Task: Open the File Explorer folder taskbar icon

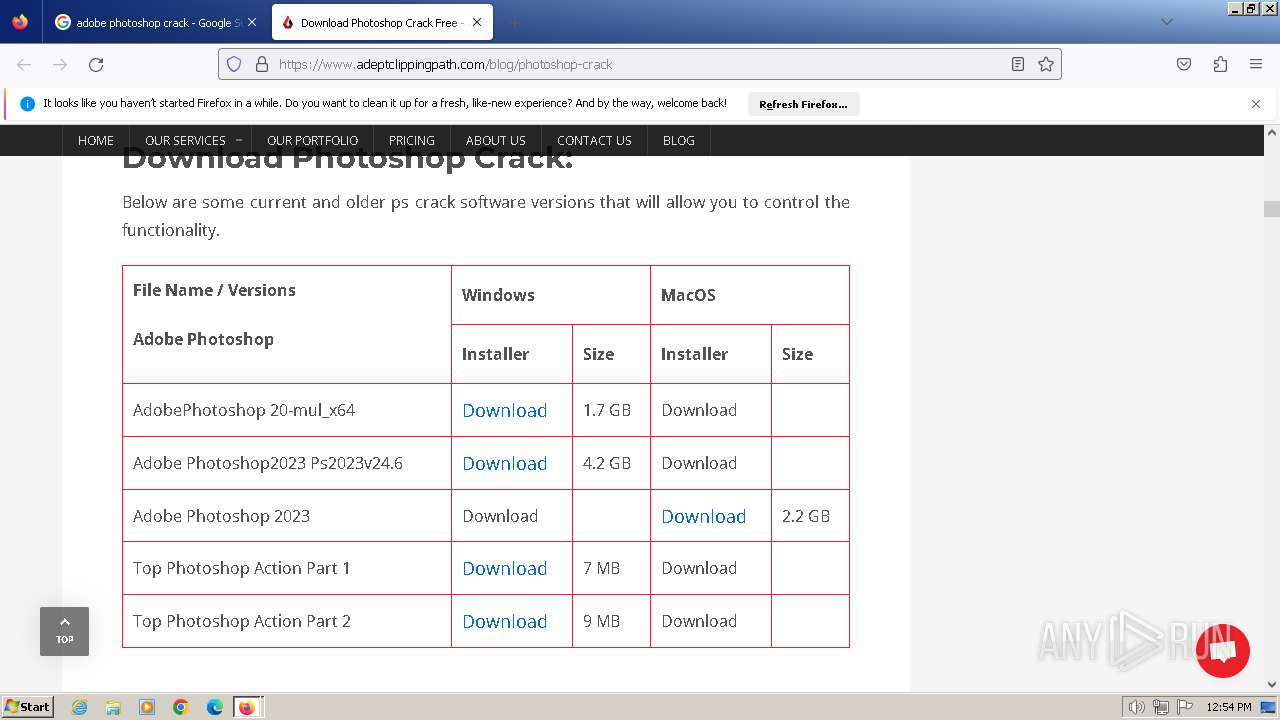Action: [113, 707]
